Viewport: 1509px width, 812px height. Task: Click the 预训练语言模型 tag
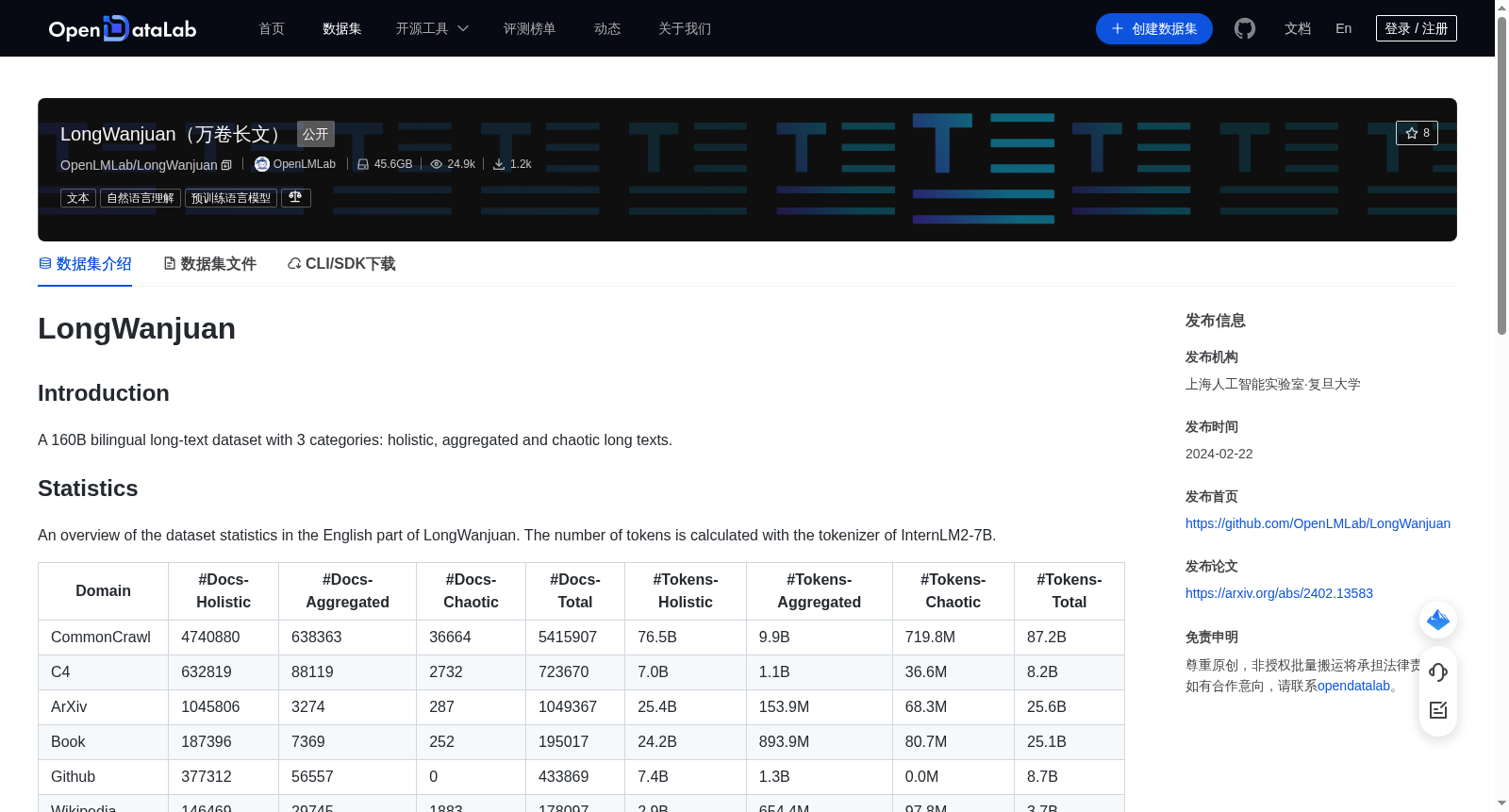[x=231, y=198]
